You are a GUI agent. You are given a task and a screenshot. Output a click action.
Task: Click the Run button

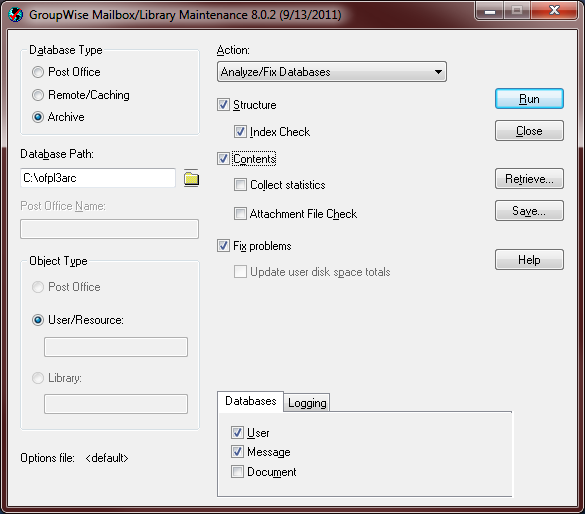tap(529, 99)
